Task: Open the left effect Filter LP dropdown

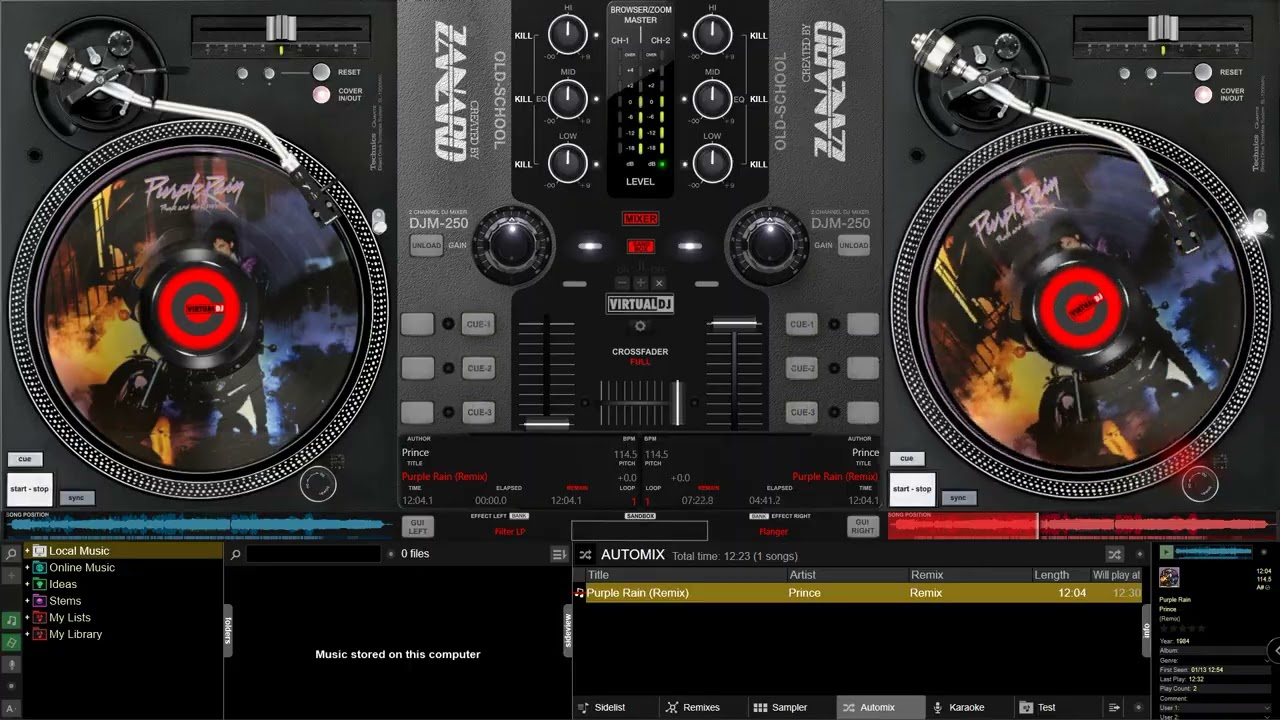Action: [510, 531]
